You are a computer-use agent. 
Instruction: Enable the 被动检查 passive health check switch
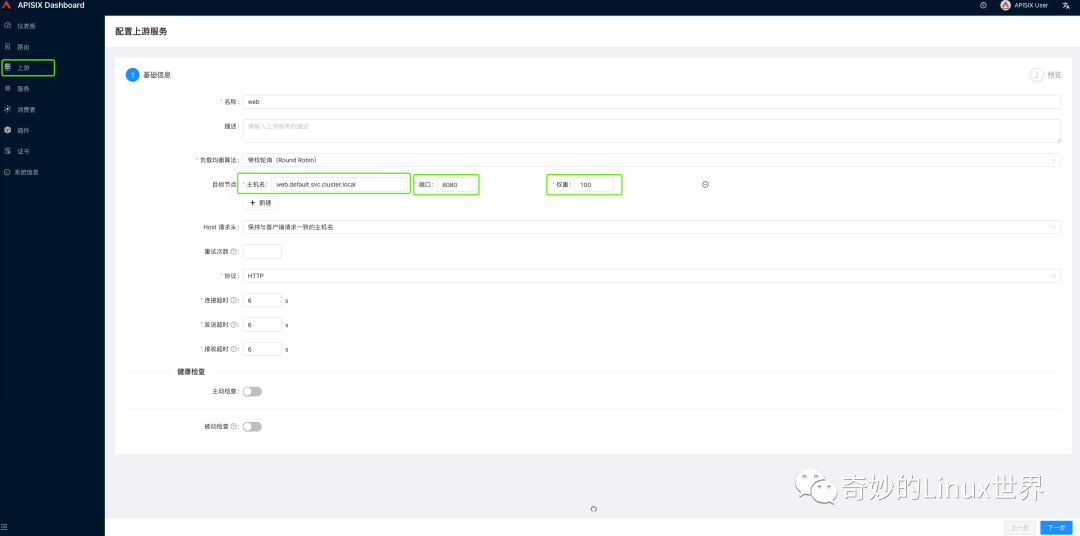252,426
